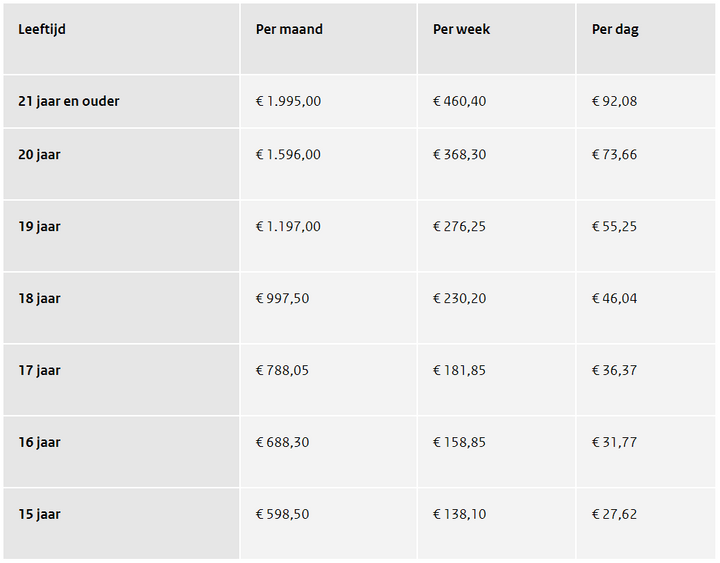Click the Per dag column header
Screen dimensions: 720x563
coord(615,29)
